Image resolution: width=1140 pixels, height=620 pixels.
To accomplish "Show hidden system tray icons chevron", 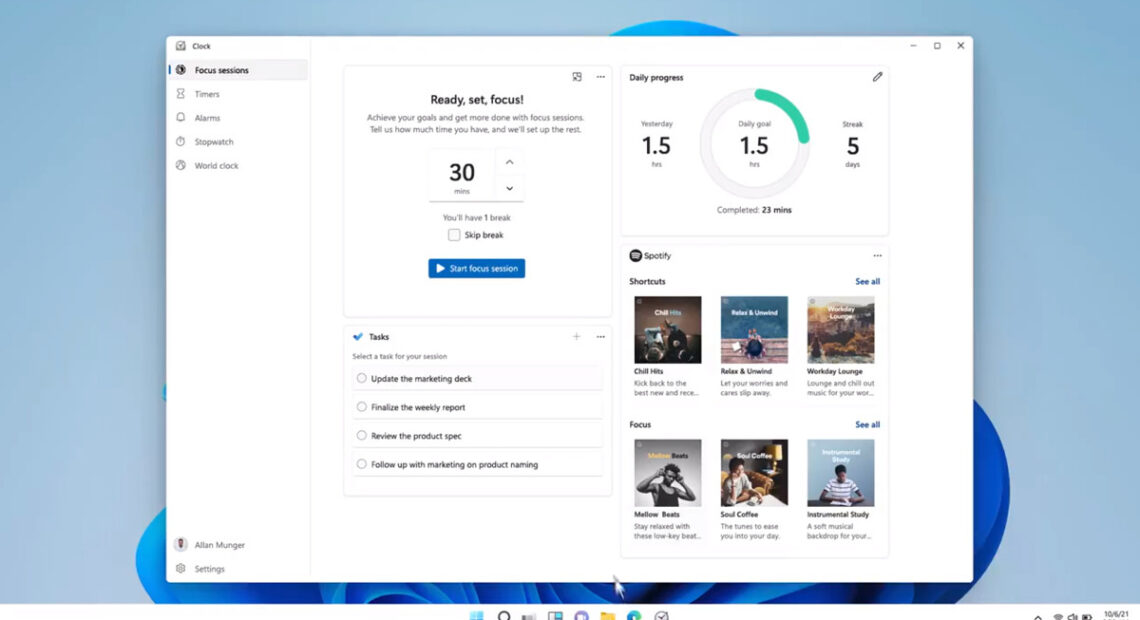I will coord(1037,616).
